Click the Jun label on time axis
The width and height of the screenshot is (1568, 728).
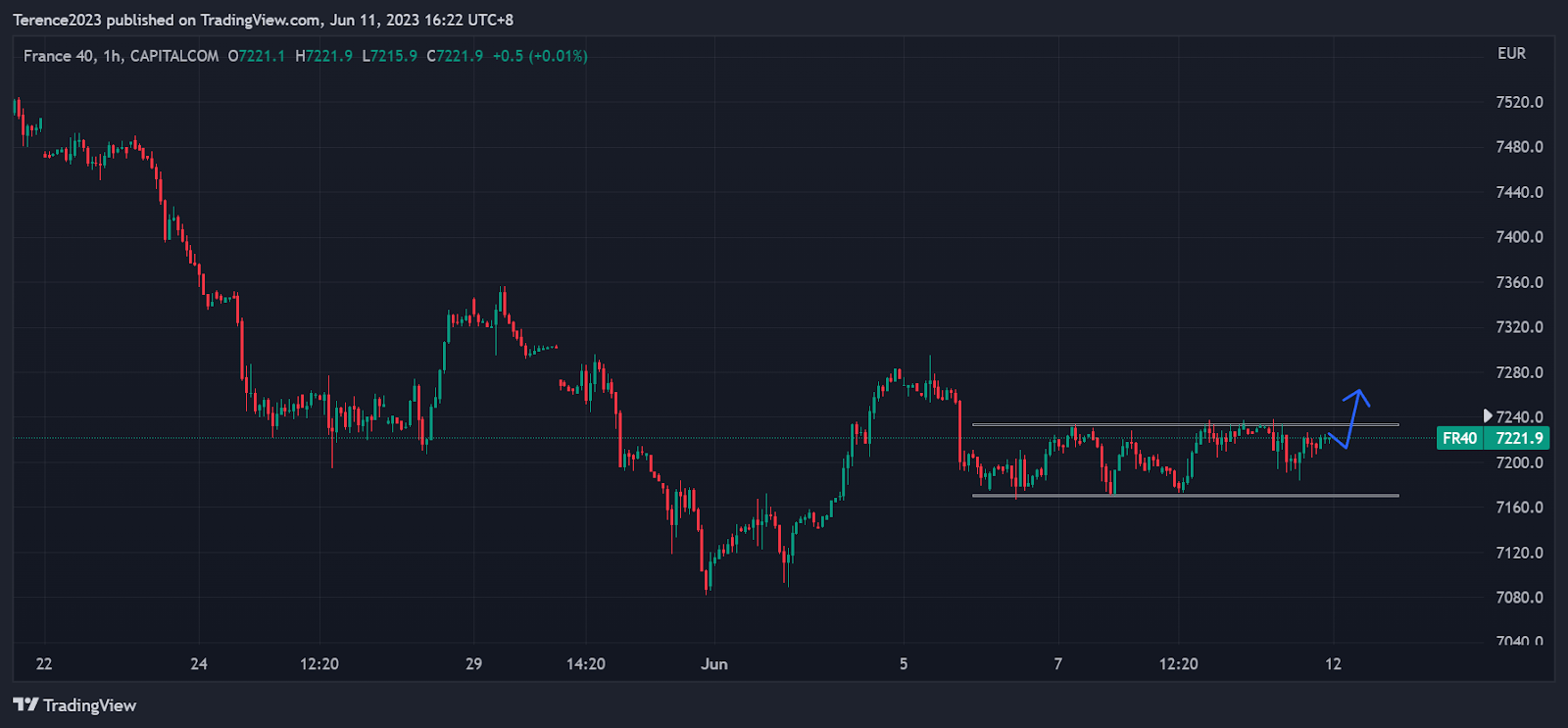pos(714,664)
